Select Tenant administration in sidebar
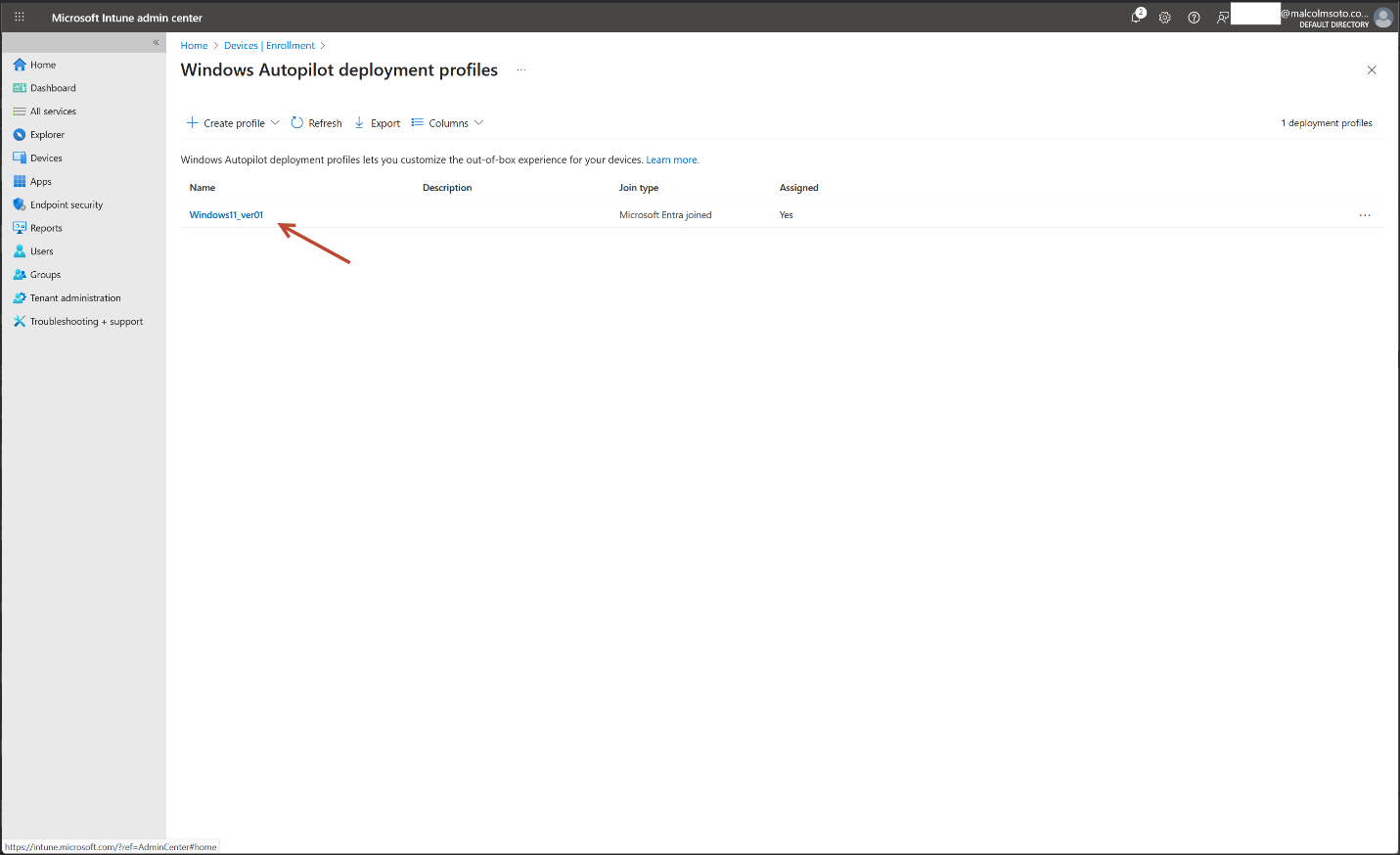 click(75, 298)
